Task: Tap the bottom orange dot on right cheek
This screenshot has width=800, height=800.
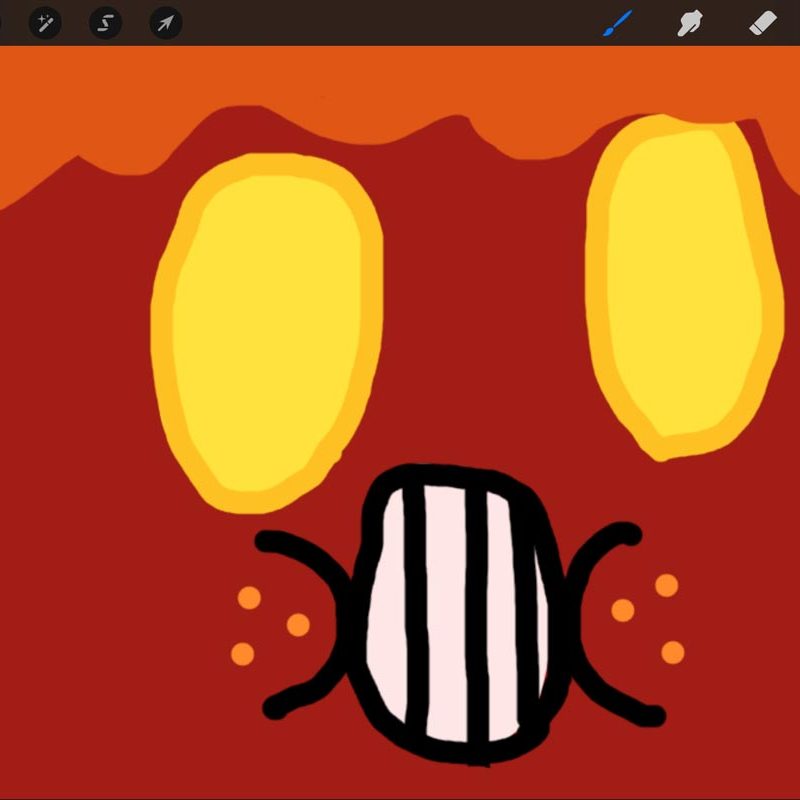Action: [x=673, y=653]
